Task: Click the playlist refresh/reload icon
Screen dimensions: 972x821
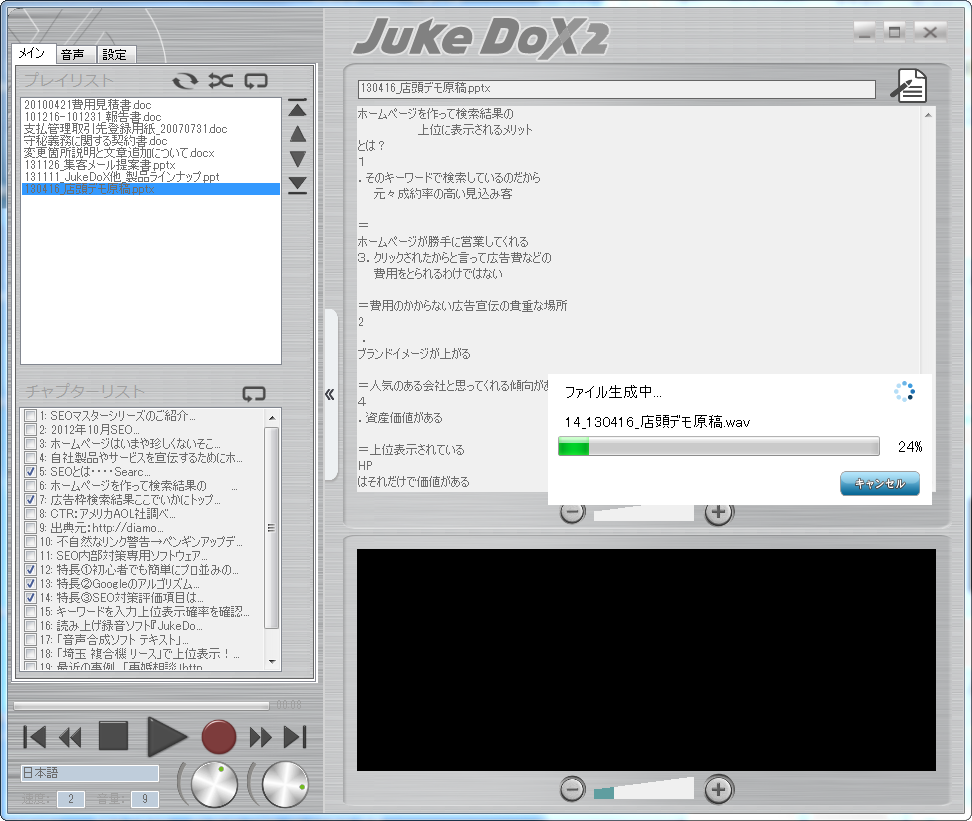Action: click(185, 81)
